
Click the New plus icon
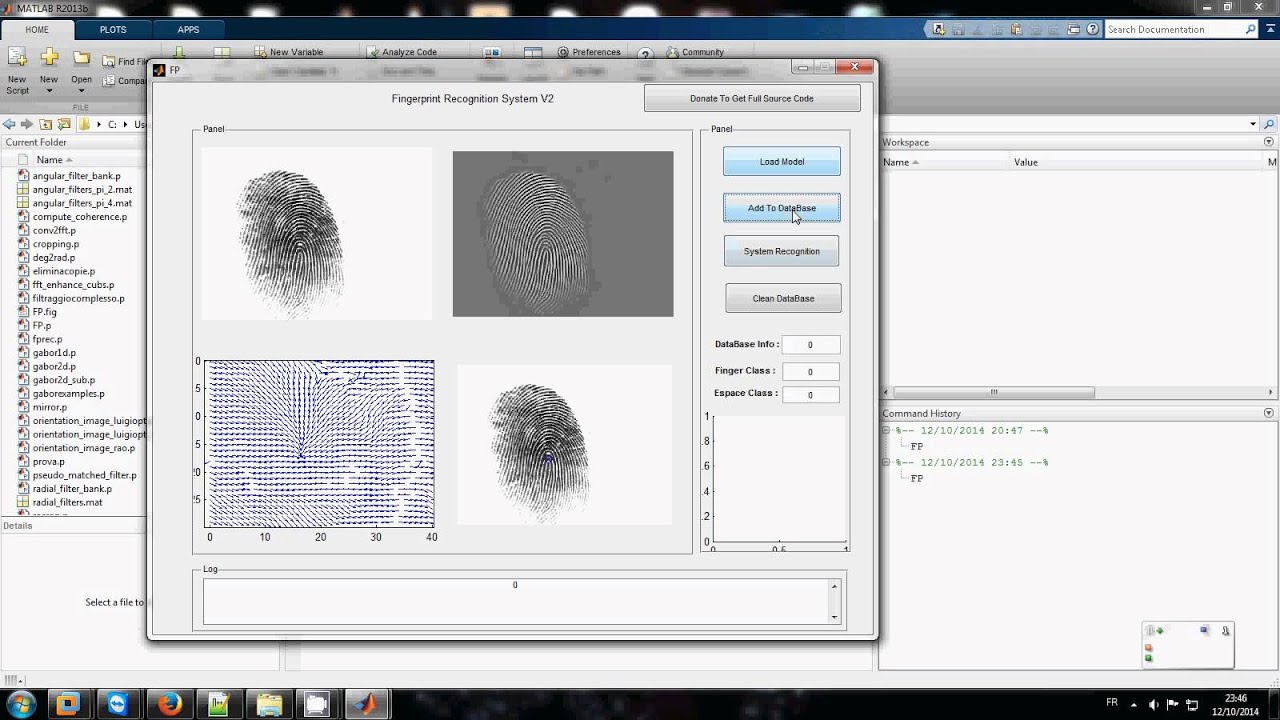point(48,58)
